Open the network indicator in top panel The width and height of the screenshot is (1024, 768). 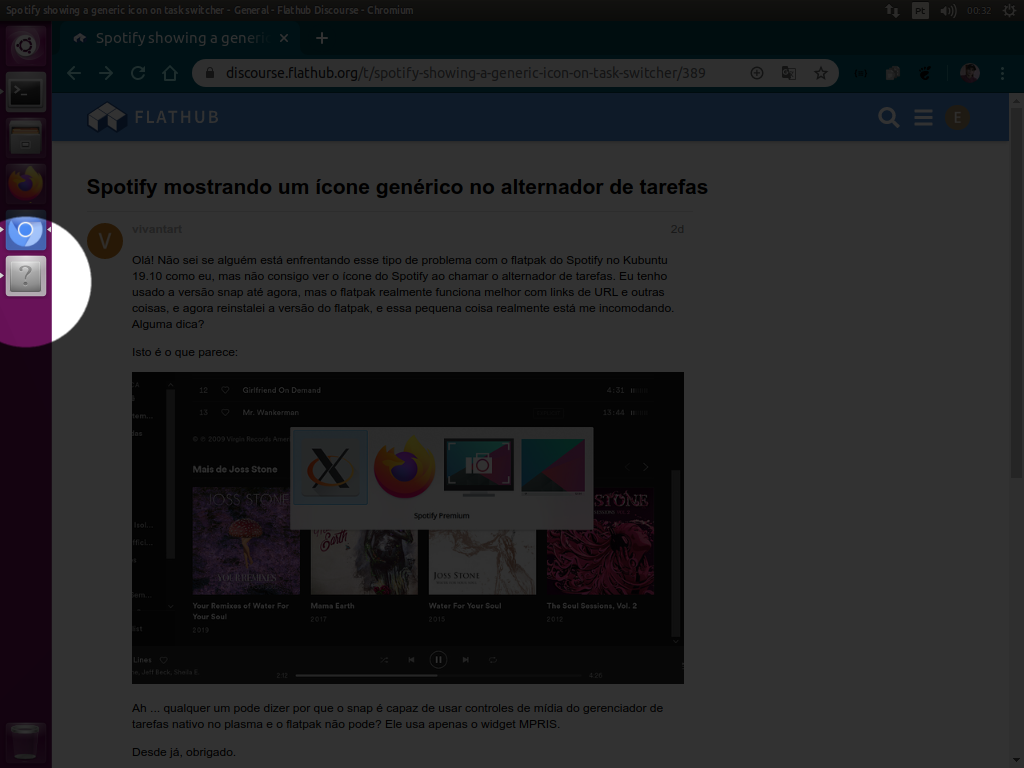pyautogui.click(x=892, y=10)
